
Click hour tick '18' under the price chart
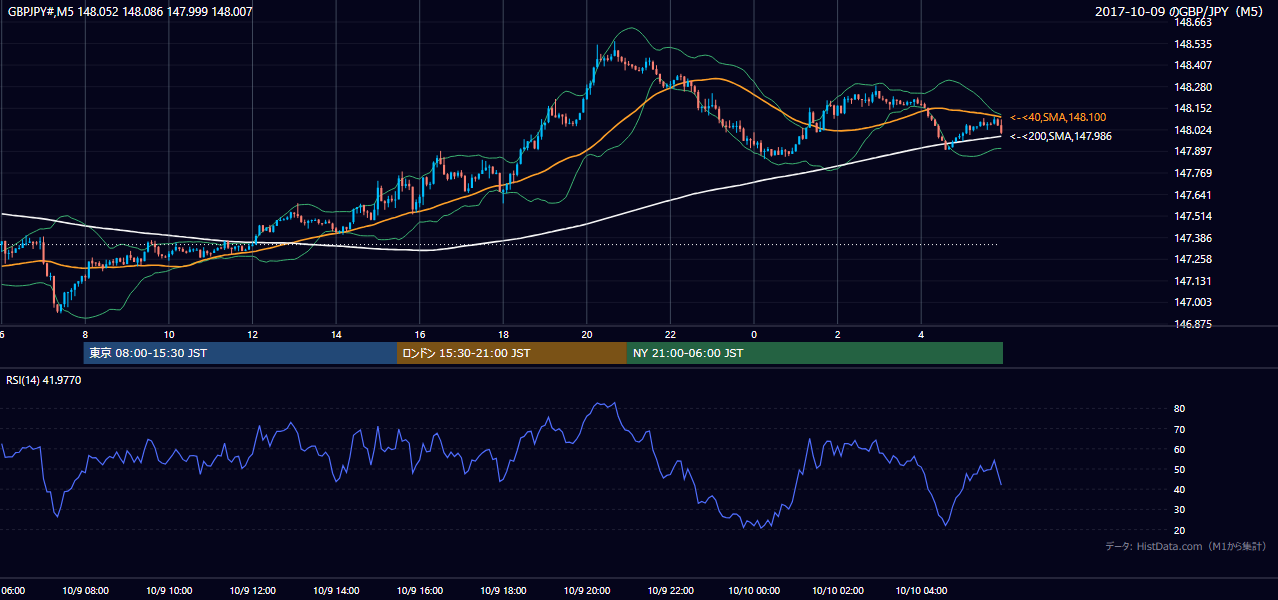pyautogui.click(x=504, y=334)
